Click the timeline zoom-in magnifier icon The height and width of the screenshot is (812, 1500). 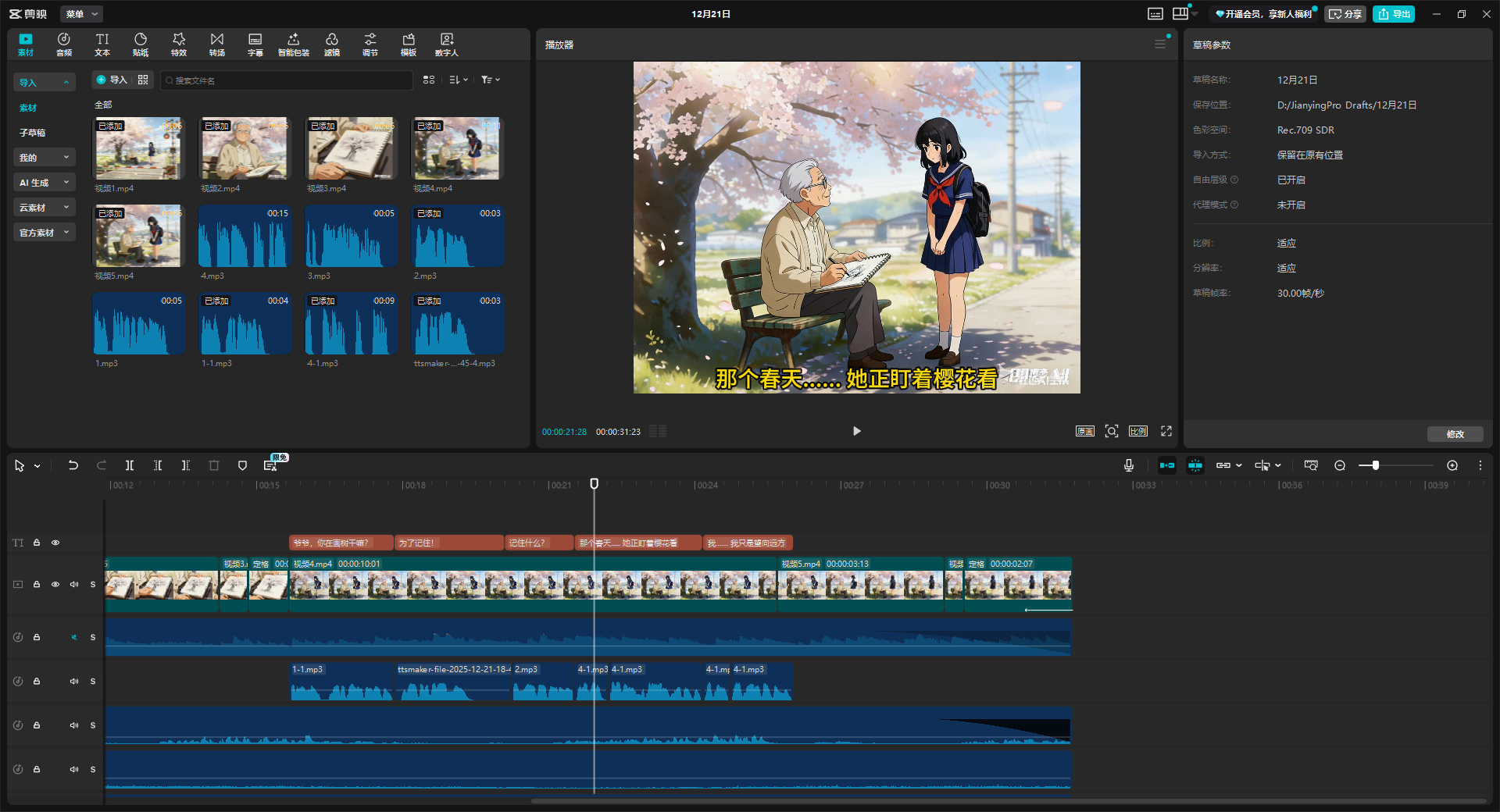(x=1452, y=465)
